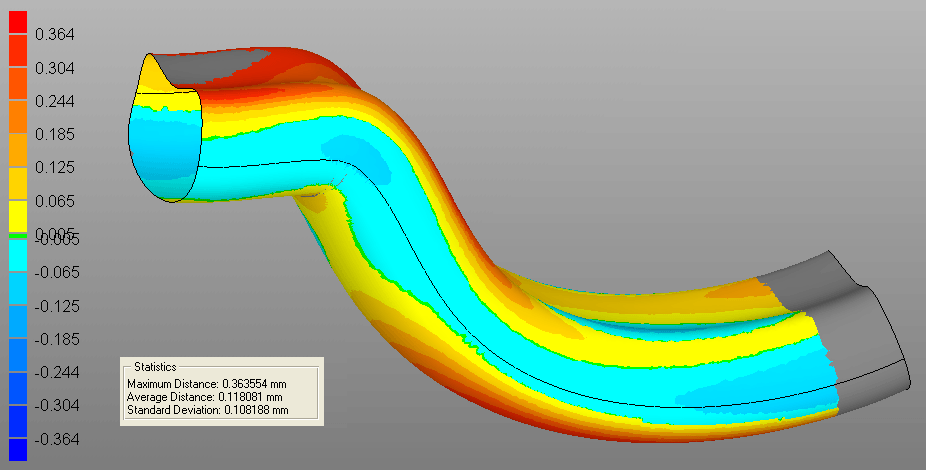
Task: Click the 0.364 legend value label
Action: pyautogui.click(x=55, y=35)
